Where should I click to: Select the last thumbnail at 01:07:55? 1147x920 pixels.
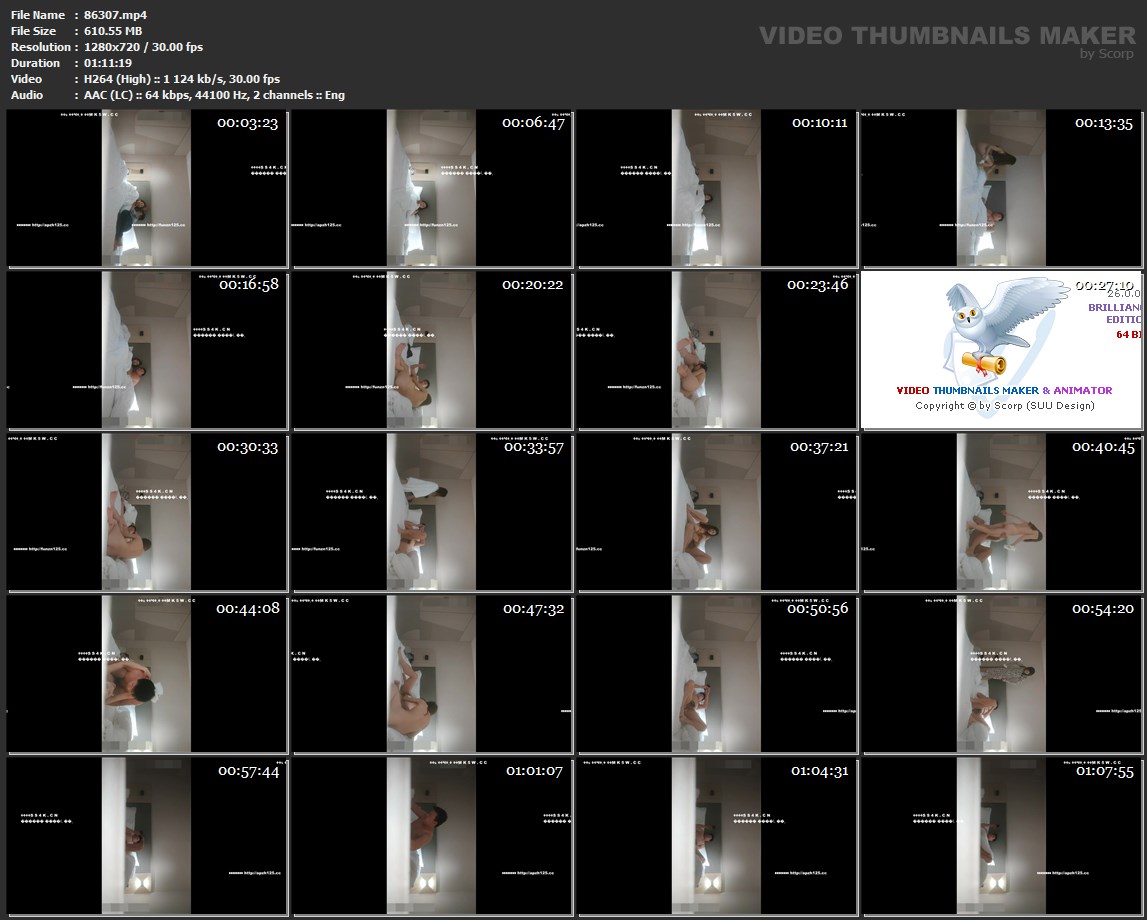pyautogui.click(x=1002, y=836)
